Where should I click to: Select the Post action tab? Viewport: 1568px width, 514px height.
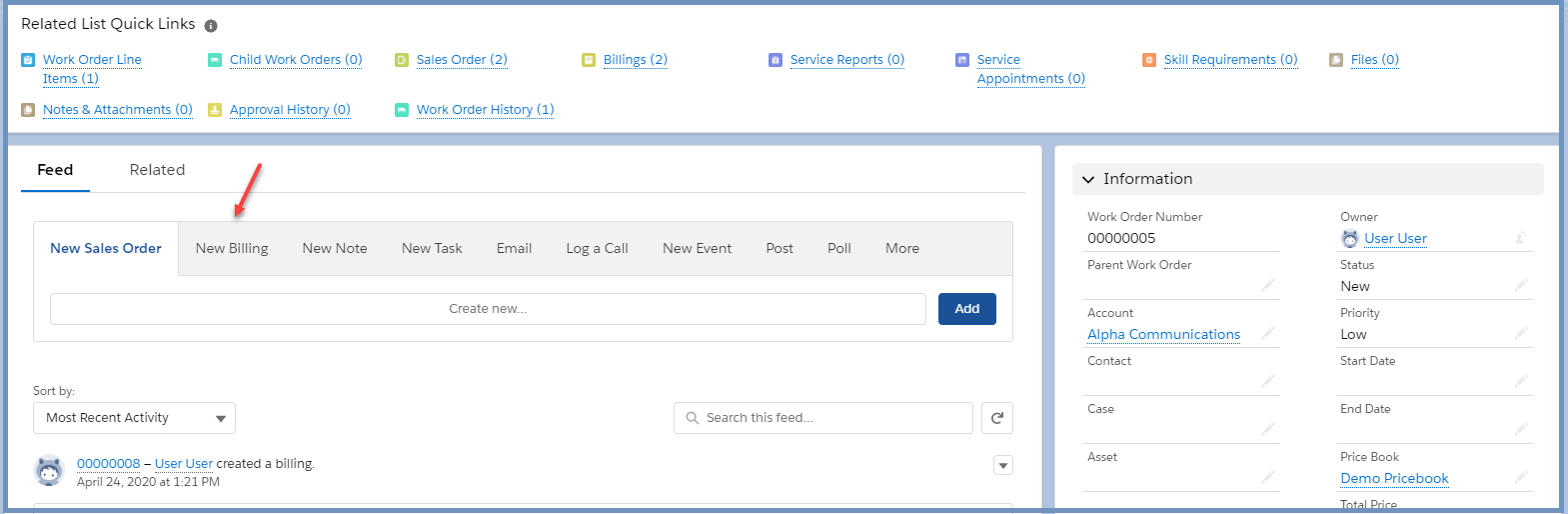pos(780,248)
